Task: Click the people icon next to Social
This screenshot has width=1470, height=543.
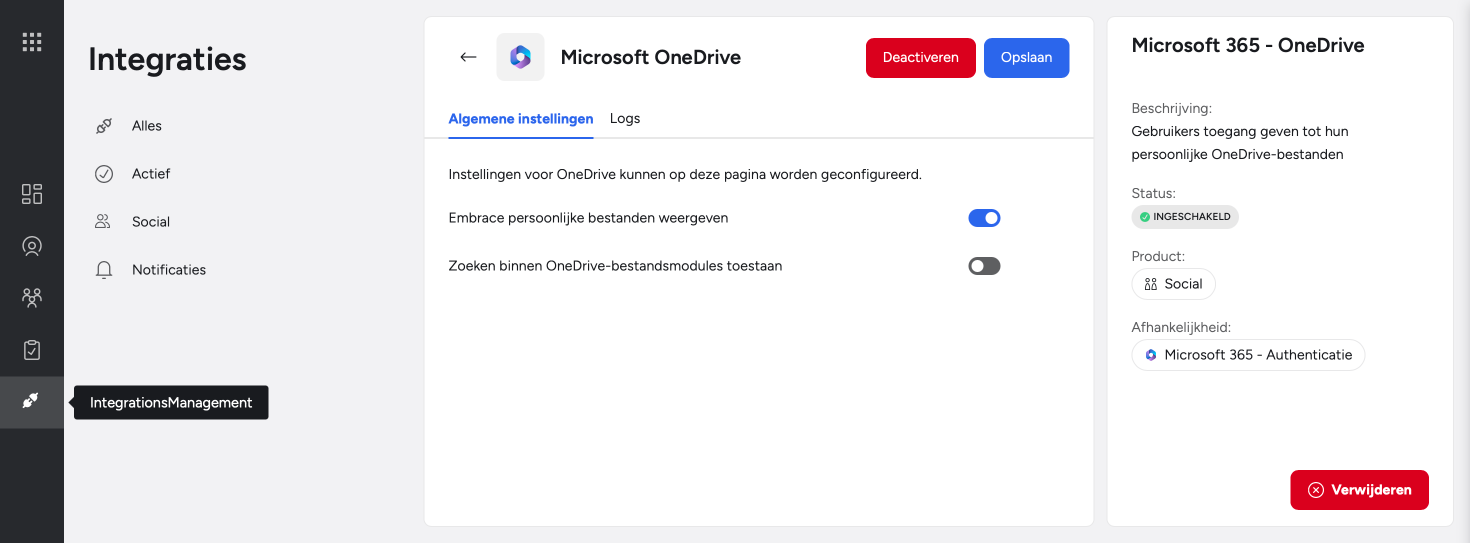Action: click(103, 222)
